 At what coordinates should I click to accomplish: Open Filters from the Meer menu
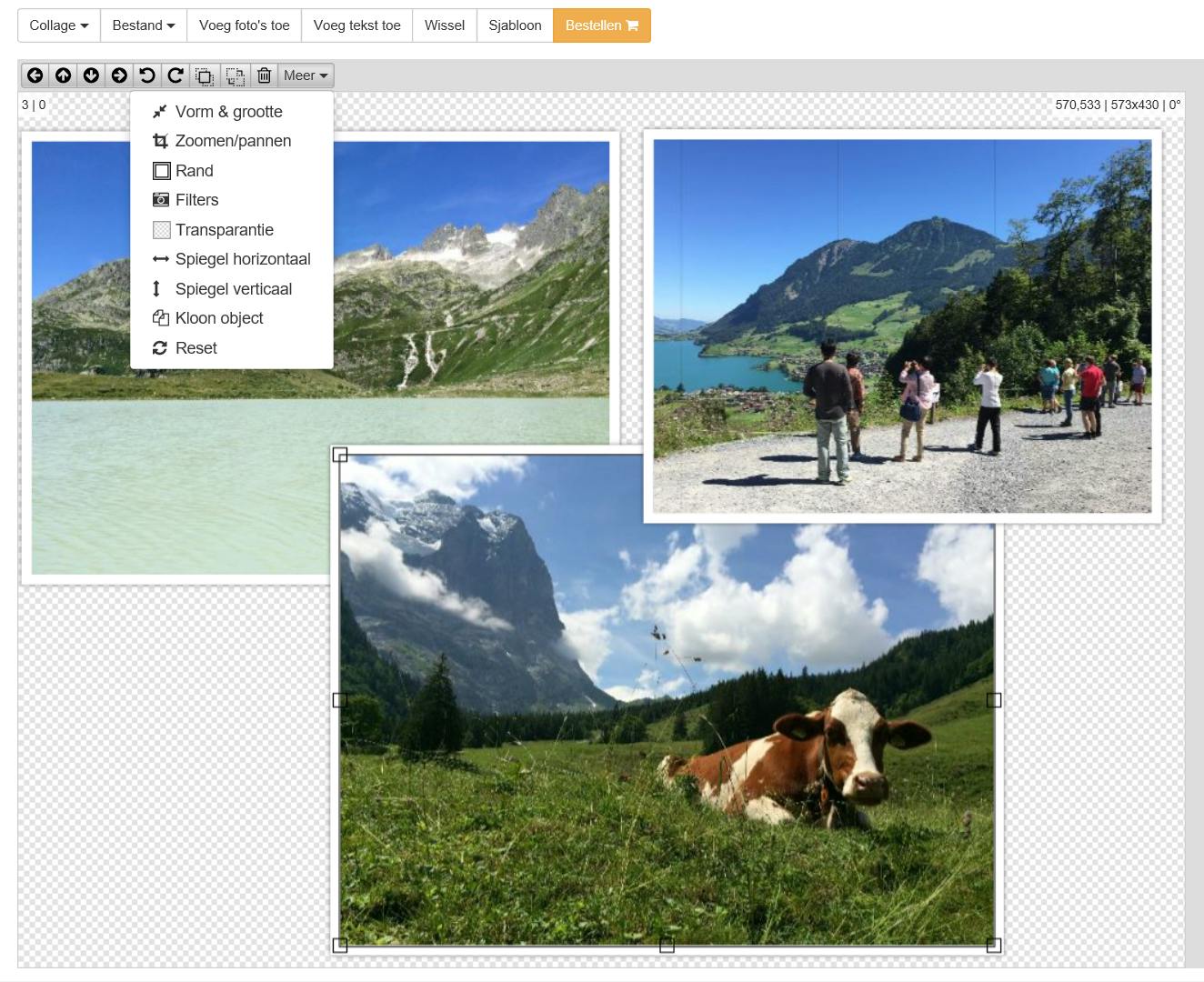[x=232, y=200]
